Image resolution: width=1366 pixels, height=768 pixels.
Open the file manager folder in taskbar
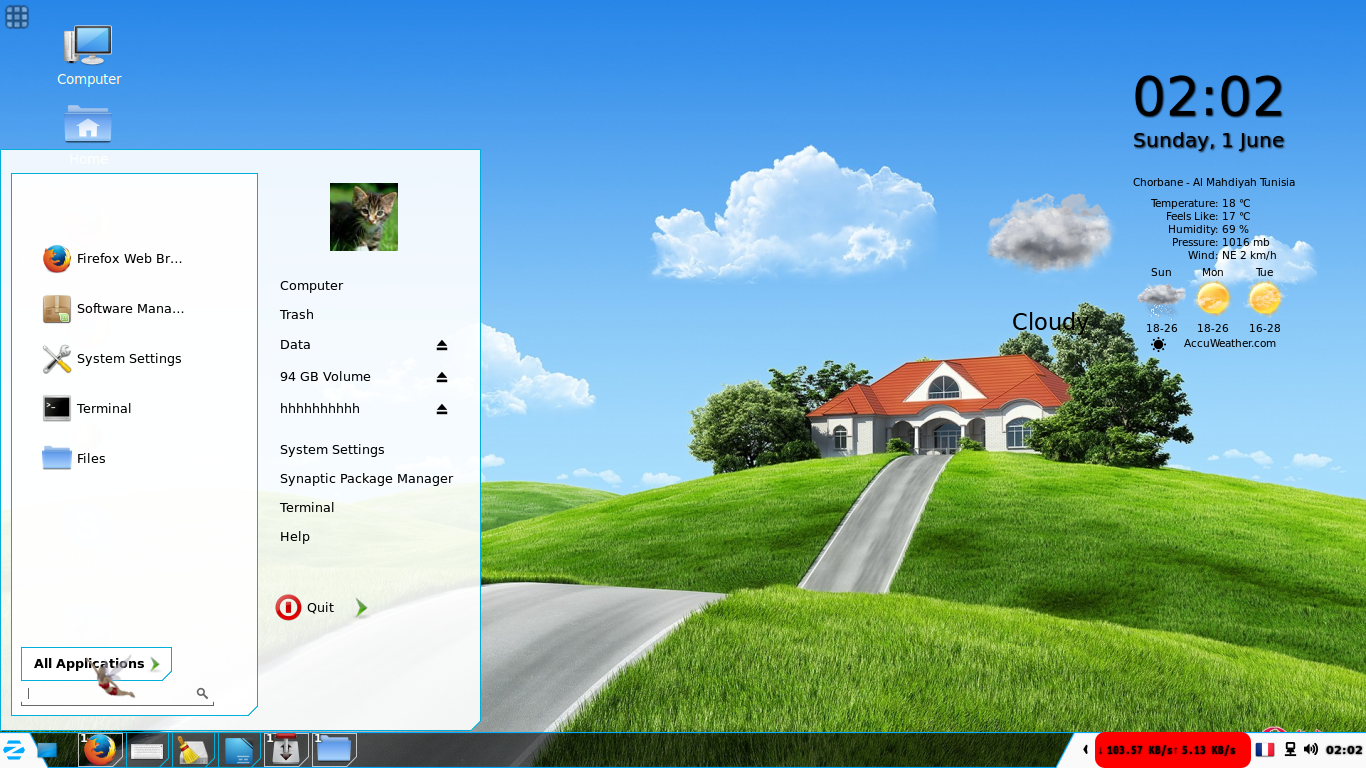(334, 749)
